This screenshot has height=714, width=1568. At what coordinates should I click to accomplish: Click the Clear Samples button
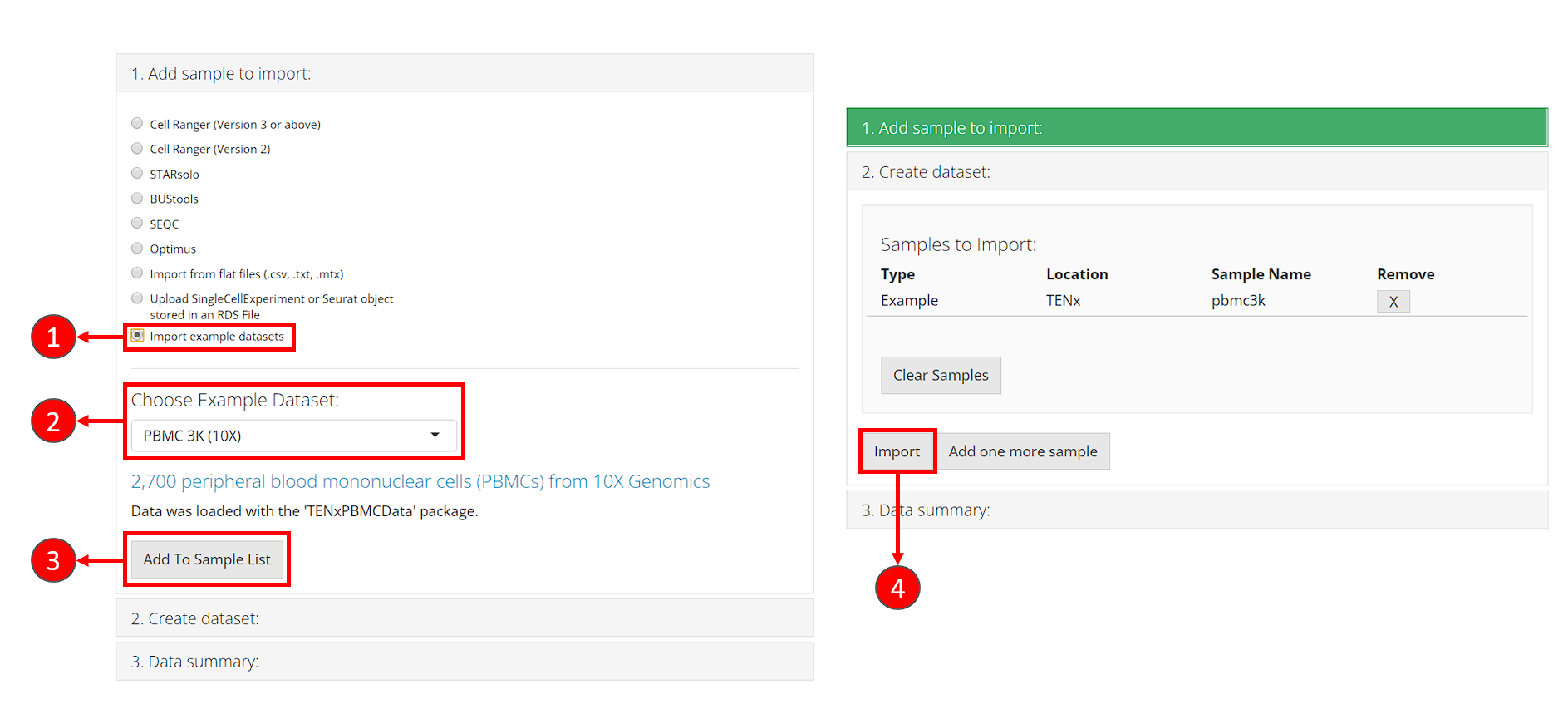[x=941, y=376]
